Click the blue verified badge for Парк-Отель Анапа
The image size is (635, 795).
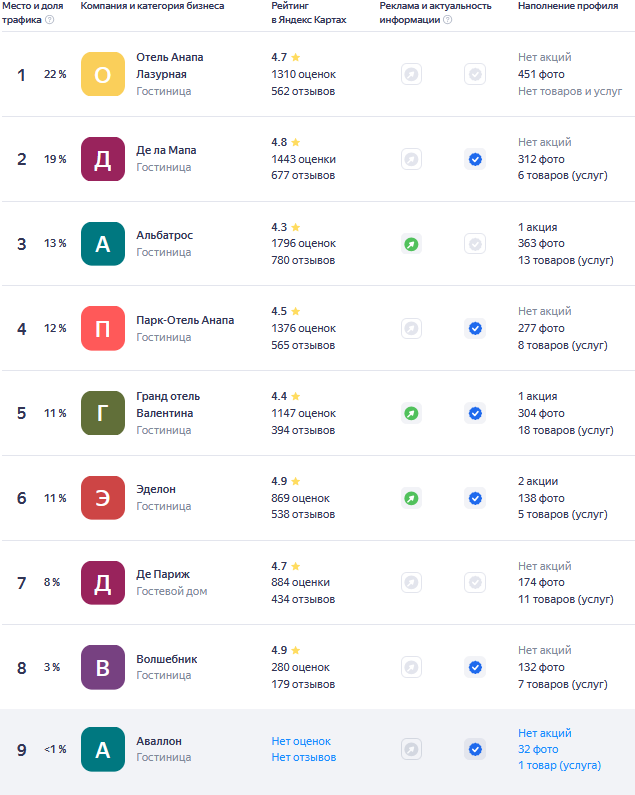coord(475,329)
